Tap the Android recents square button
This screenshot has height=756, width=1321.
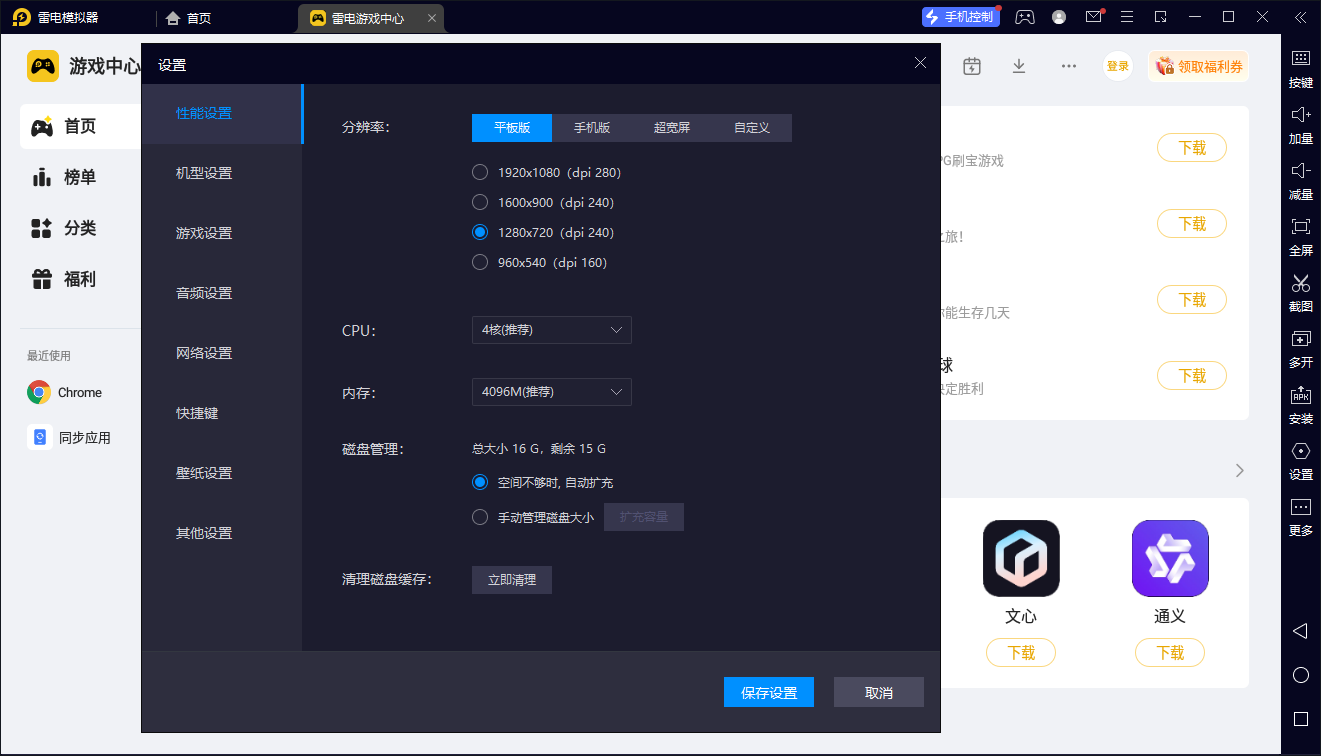click(x=1300, y=719)
